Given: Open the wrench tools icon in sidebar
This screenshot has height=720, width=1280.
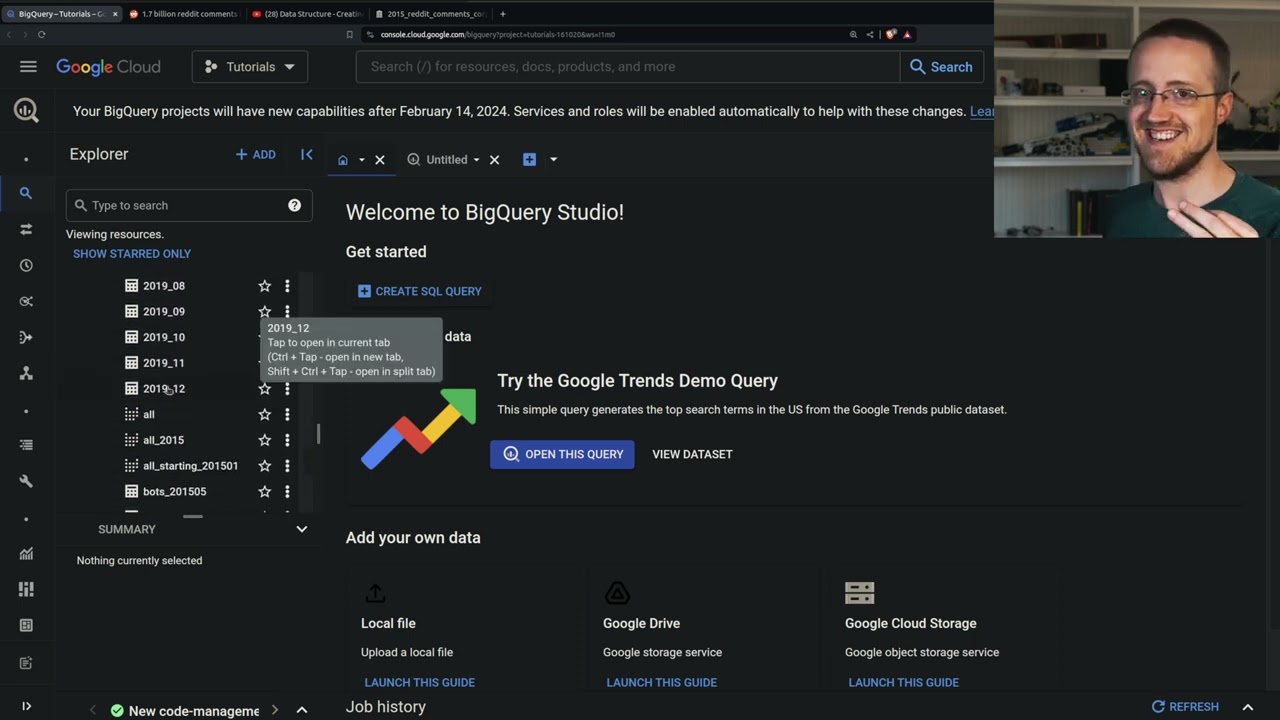Looking at the screenshot, I should pyautogui.click(x=26, y=481).
